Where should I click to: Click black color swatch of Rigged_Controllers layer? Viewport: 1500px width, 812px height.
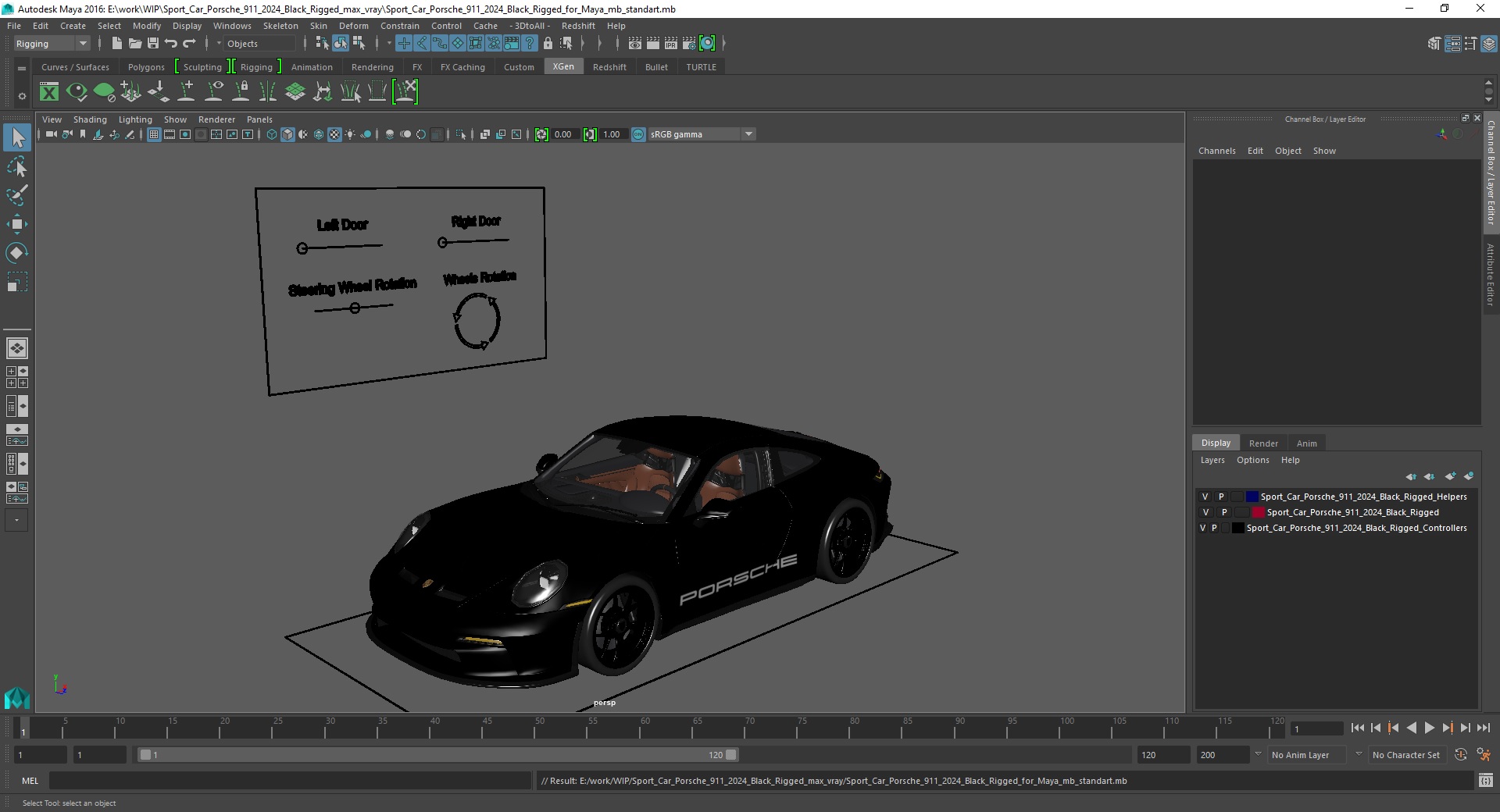[x=1238, y=528]
